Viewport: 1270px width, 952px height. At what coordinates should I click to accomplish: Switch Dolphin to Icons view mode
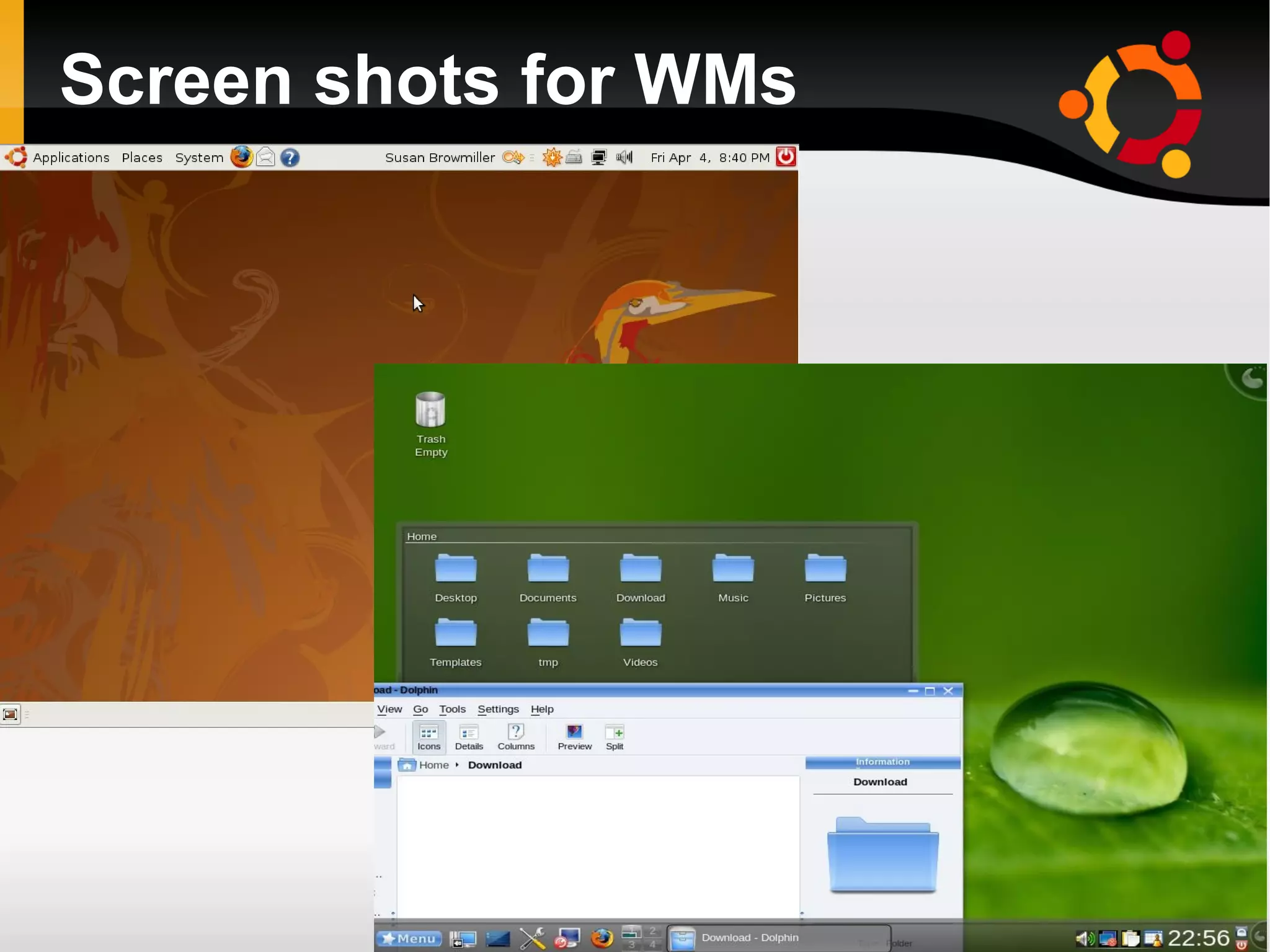tap(429, 737)
